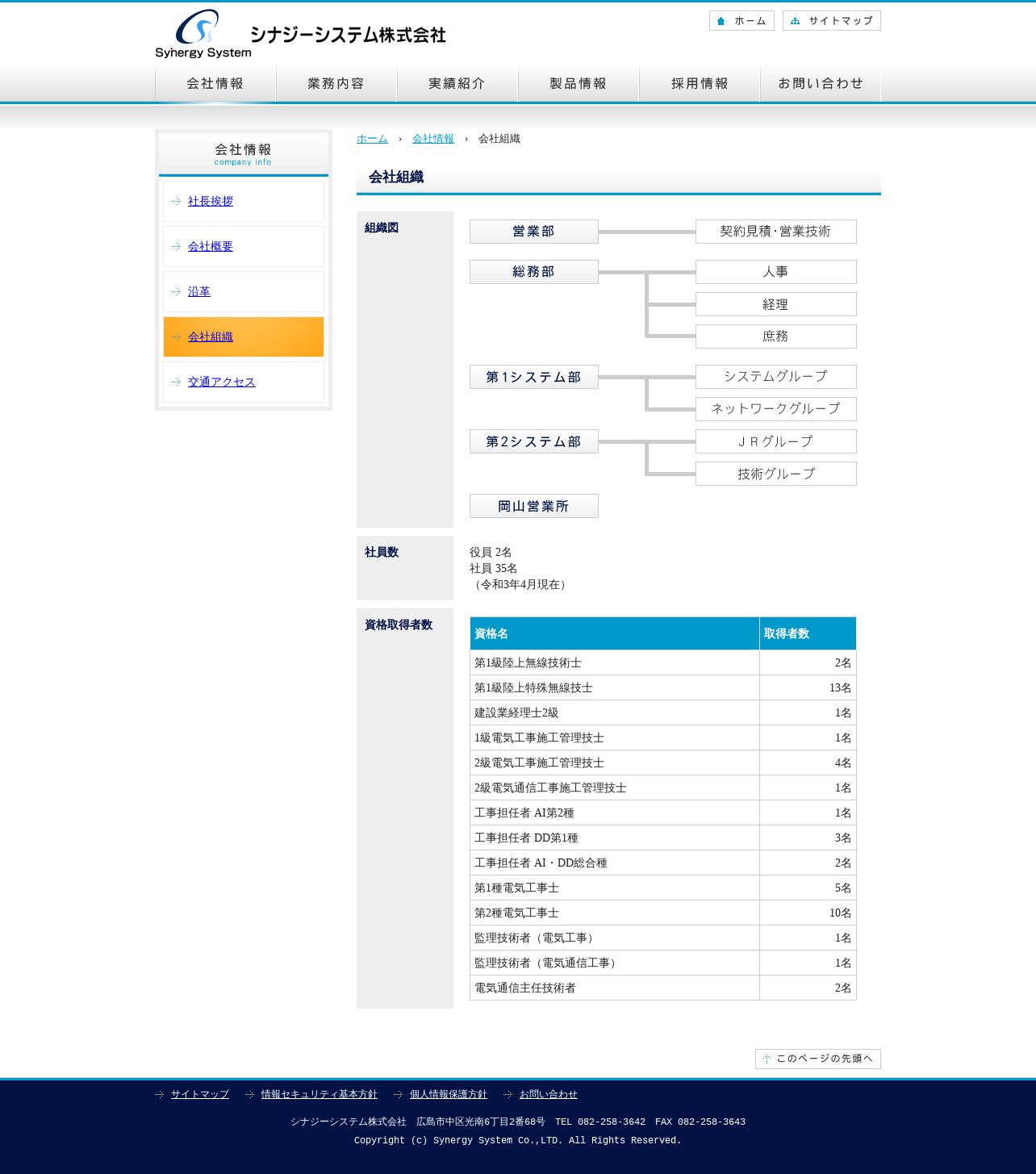
Task: Go to ホーム via breadcrumb link
Action: point(372,139)
